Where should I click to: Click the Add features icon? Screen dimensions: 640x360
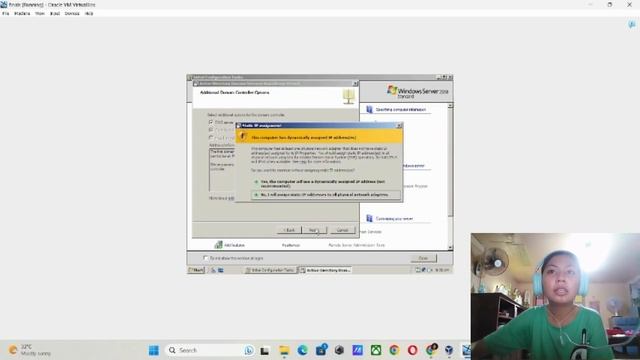point(218,245)
